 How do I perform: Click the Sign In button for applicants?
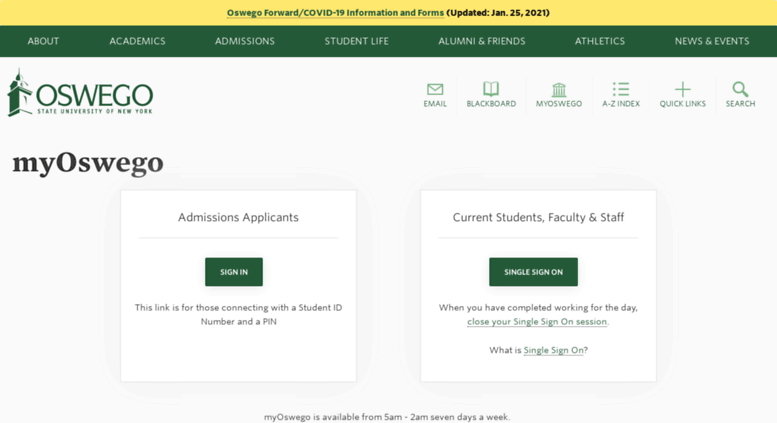point(234,272)
